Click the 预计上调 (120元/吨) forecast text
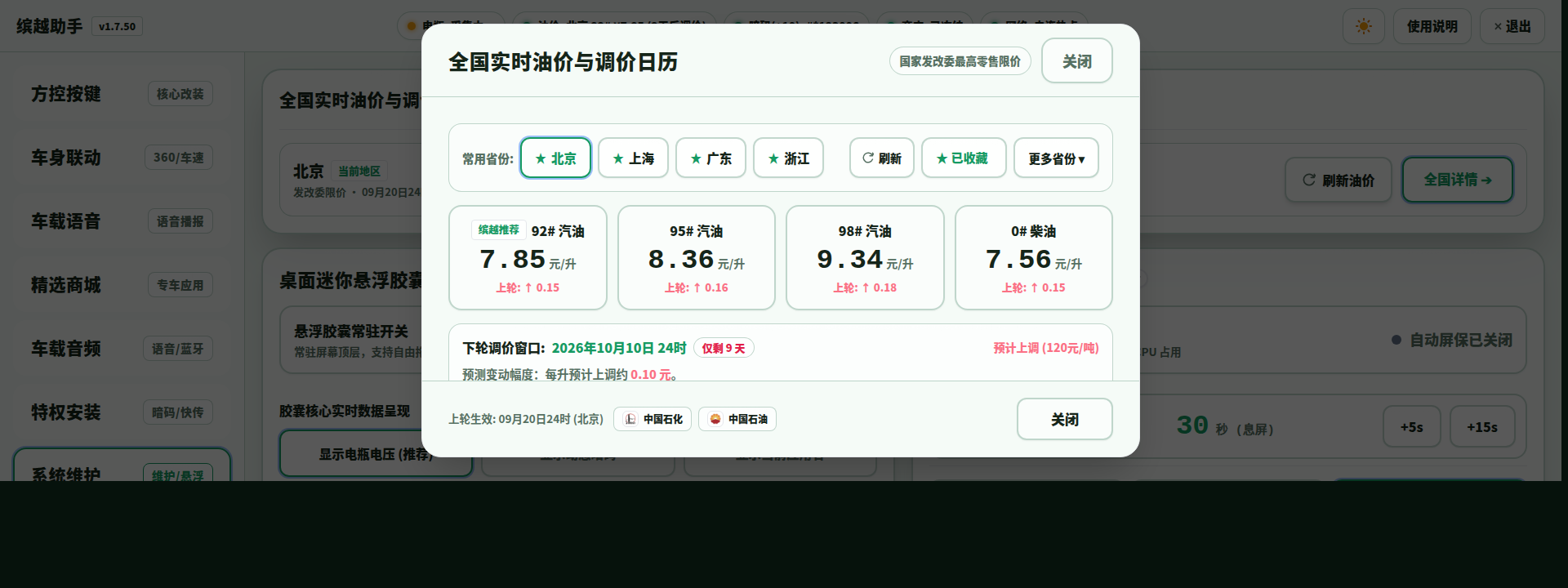 click(1045, 348)
